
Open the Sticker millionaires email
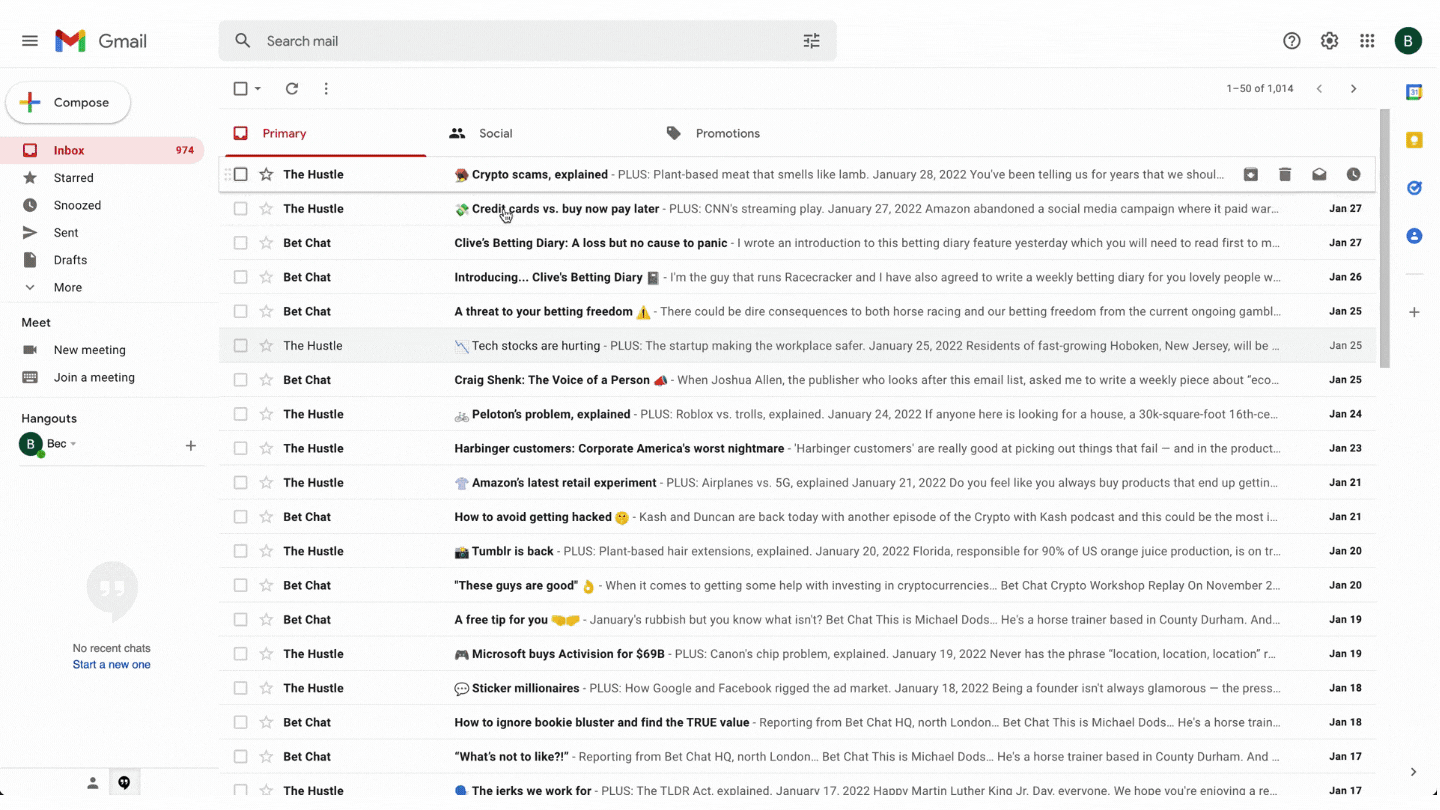point(797,688)
